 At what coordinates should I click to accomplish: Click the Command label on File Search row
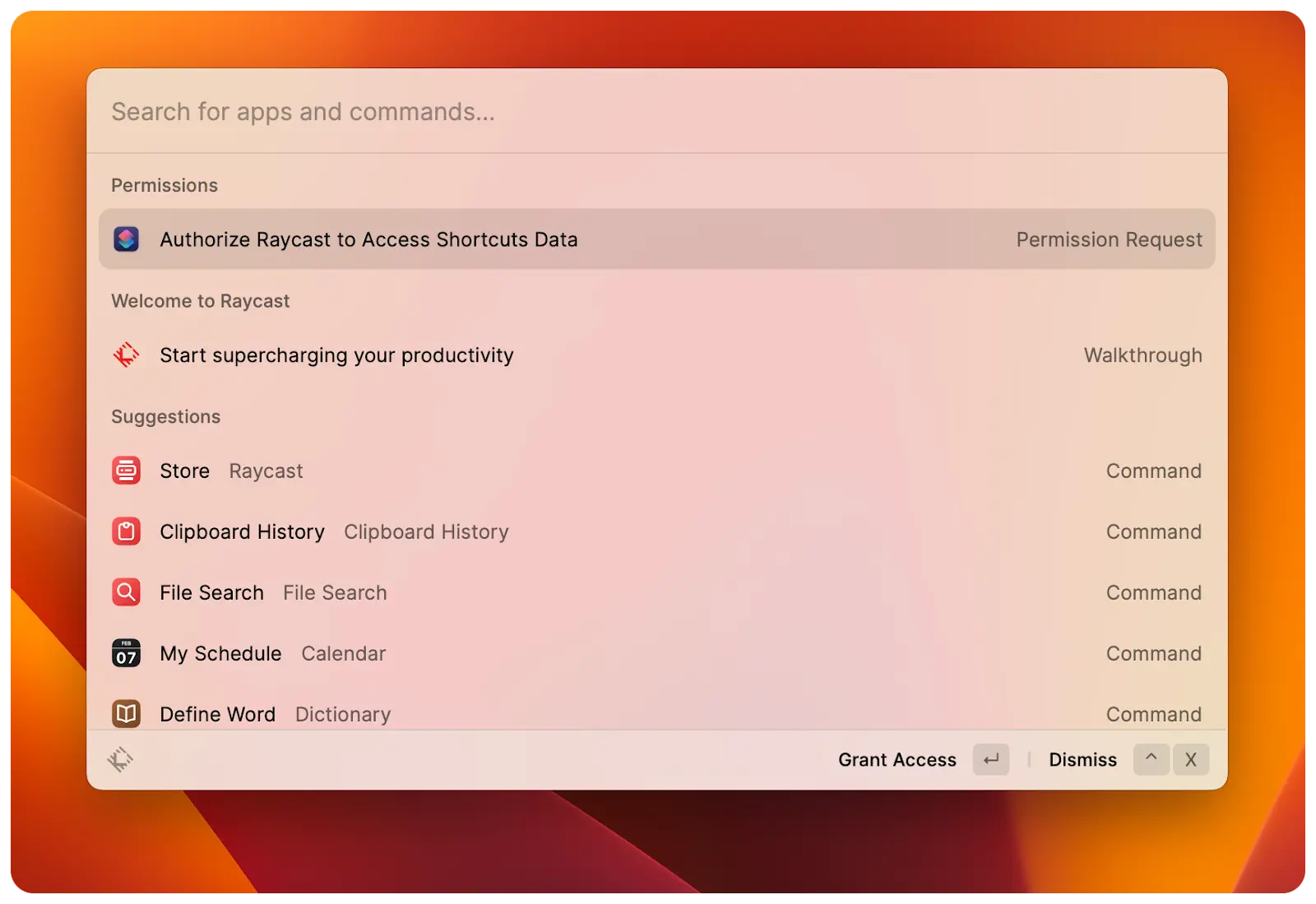click(x=1154, y=593)
